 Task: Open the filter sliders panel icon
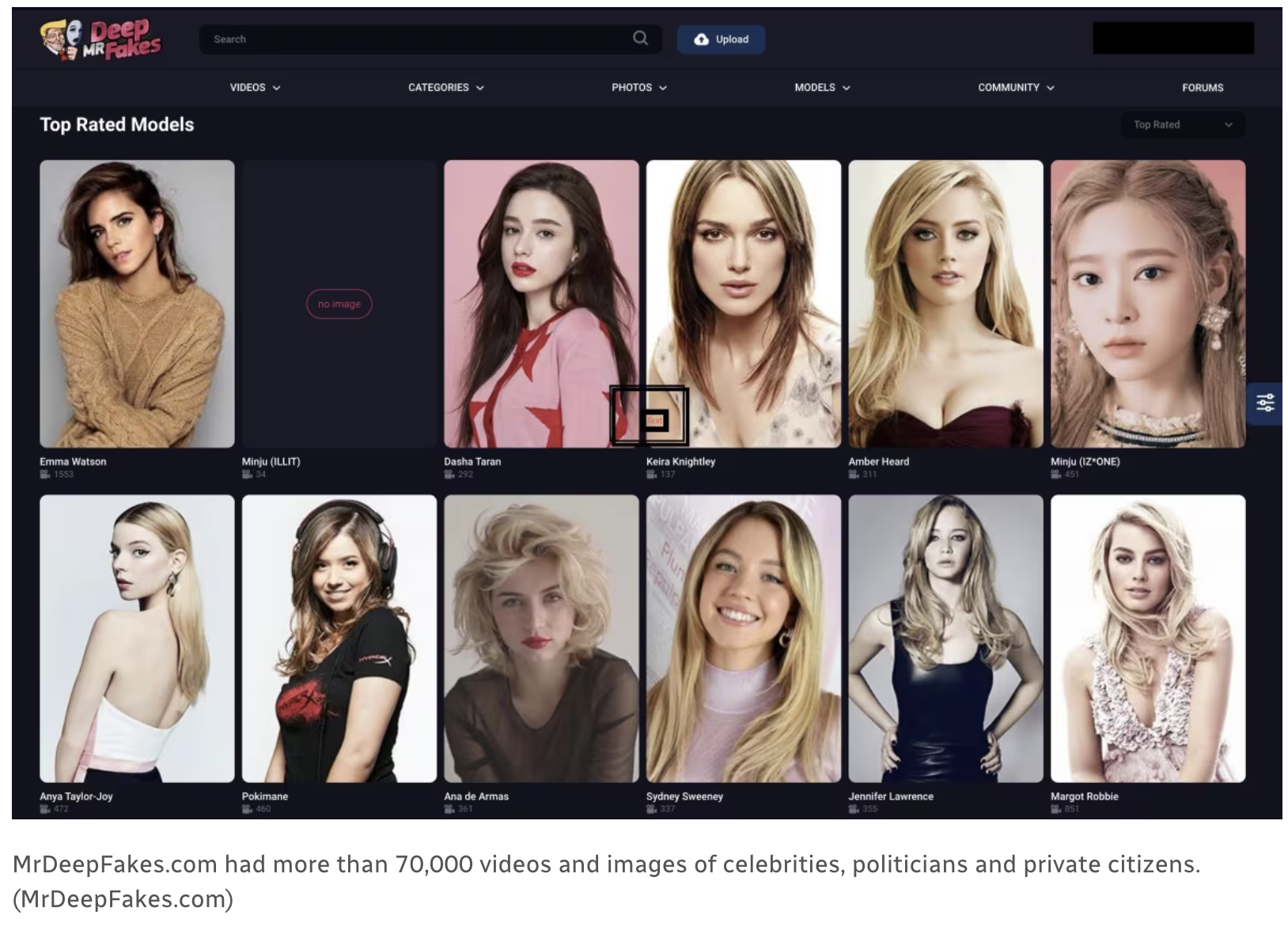coord(1265,403)
